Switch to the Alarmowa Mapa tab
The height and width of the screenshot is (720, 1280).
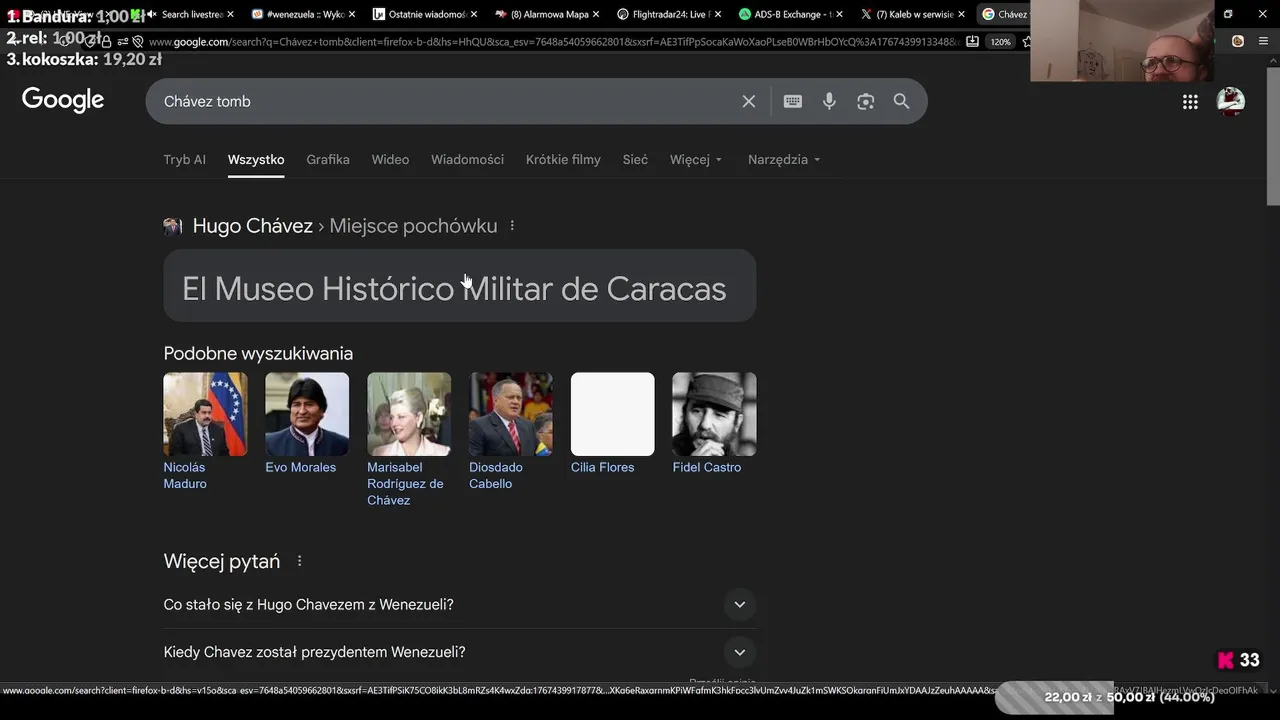(548, 14)
